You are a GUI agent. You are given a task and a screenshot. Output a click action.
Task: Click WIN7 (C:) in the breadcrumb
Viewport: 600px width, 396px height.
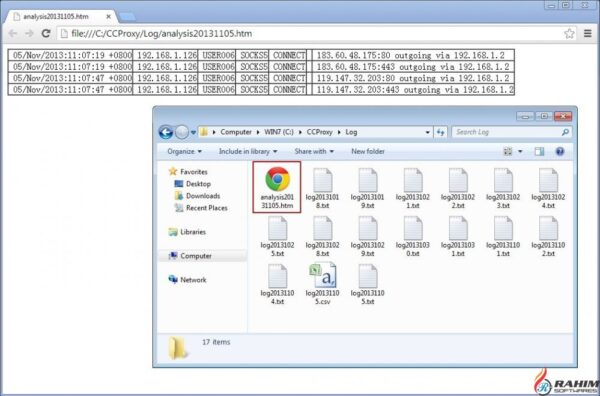coord(279,132)
